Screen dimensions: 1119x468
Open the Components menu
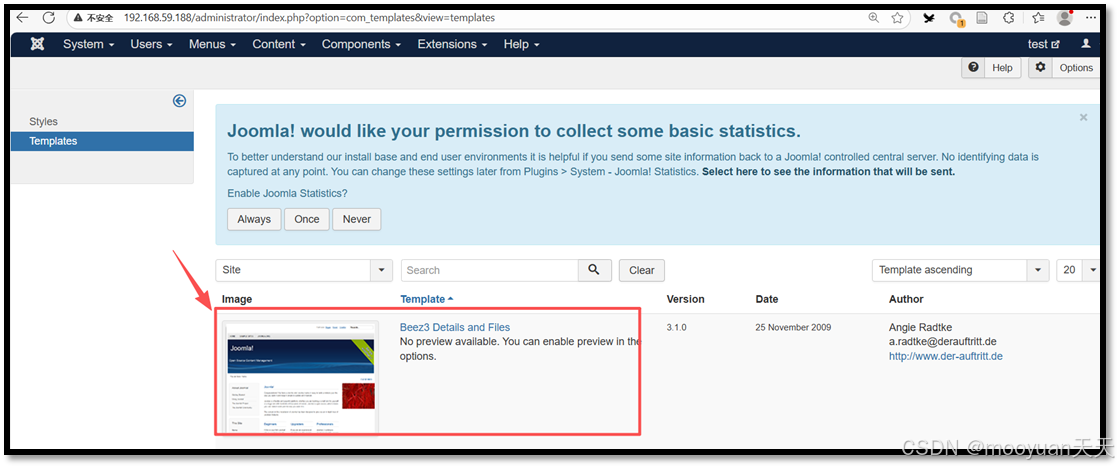click(x=361, y=44)
